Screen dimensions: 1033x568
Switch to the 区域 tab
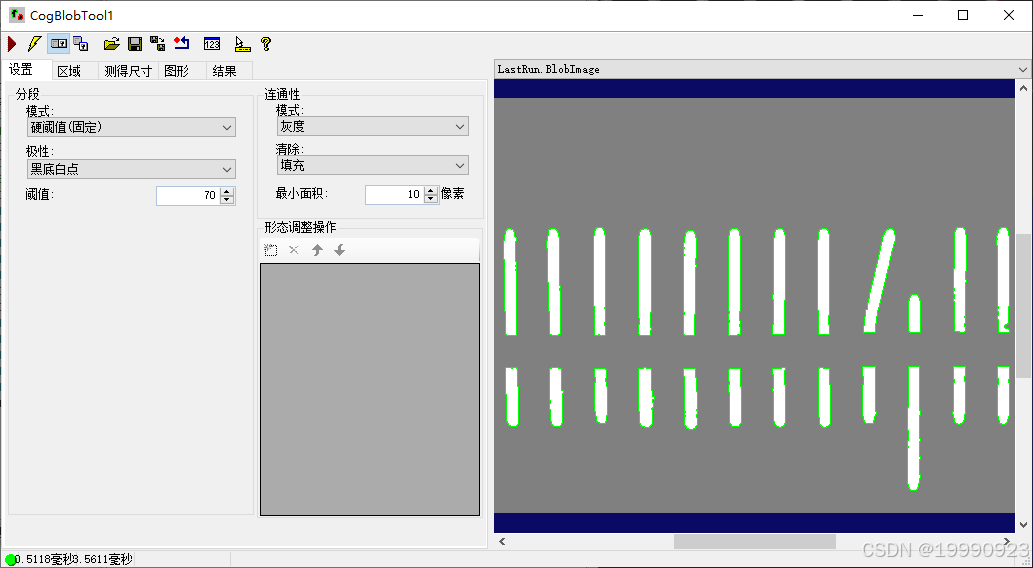point(69,71)
